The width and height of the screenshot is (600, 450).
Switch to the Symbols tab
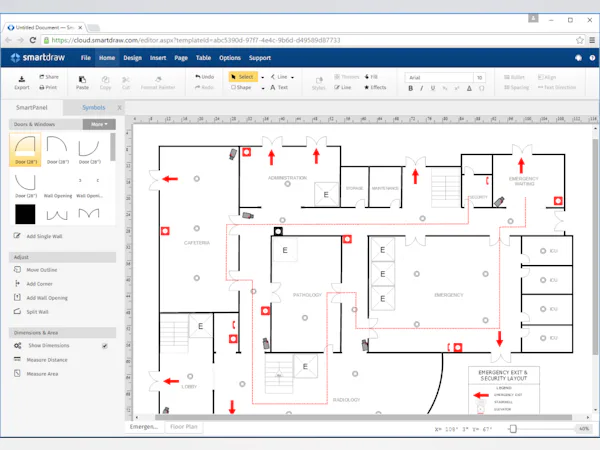(x=93, y=108)
